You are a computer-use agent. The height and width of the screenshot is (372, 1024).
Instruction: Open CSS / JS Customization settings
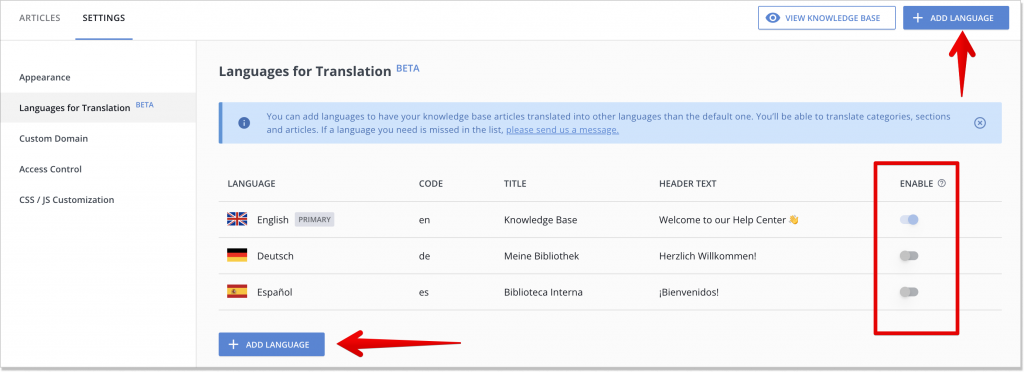[67, 200]
